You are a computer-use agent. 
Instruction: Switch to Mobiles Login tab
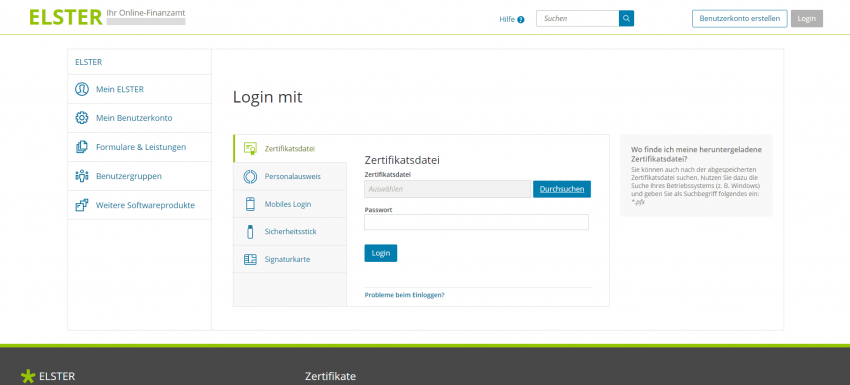(290, 204)
